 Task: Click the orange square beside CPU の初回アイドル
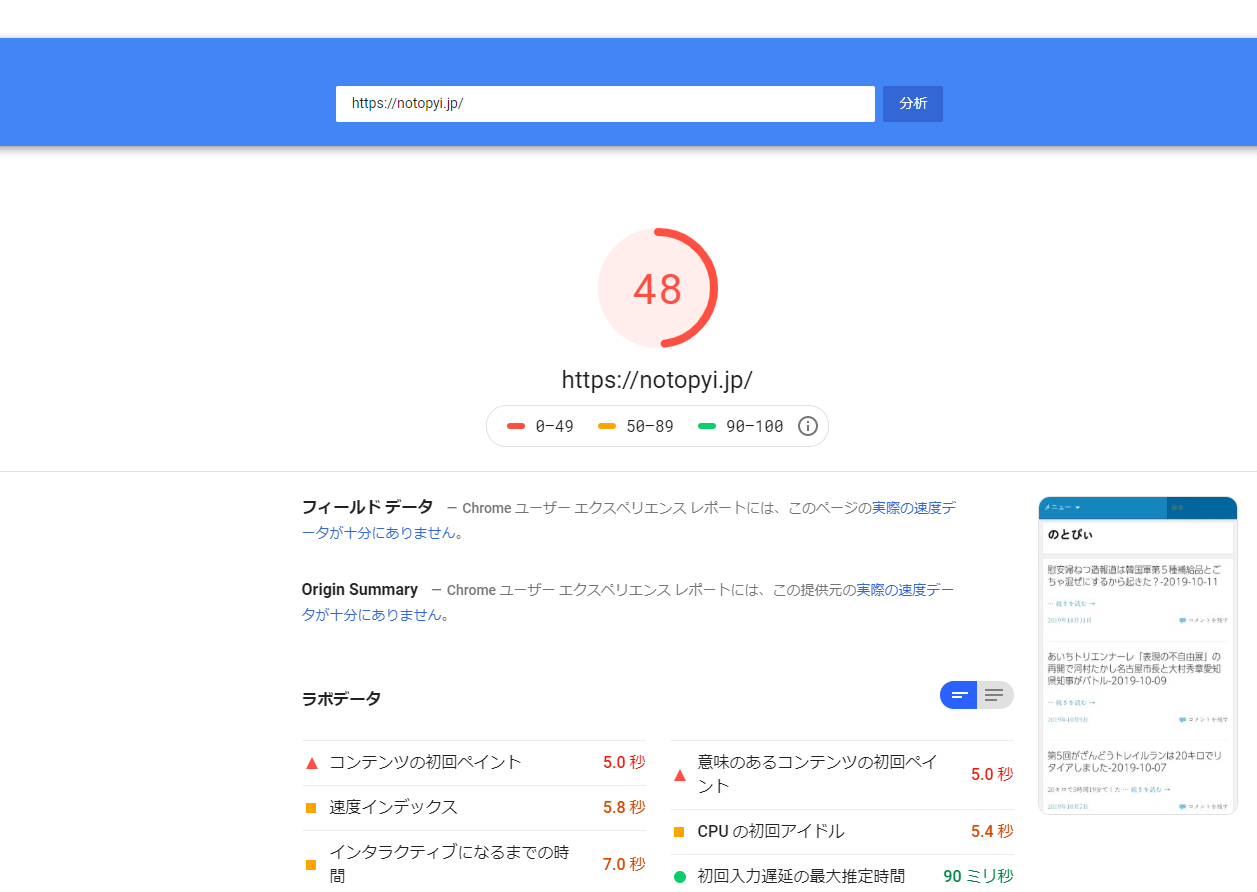(679, 832)
